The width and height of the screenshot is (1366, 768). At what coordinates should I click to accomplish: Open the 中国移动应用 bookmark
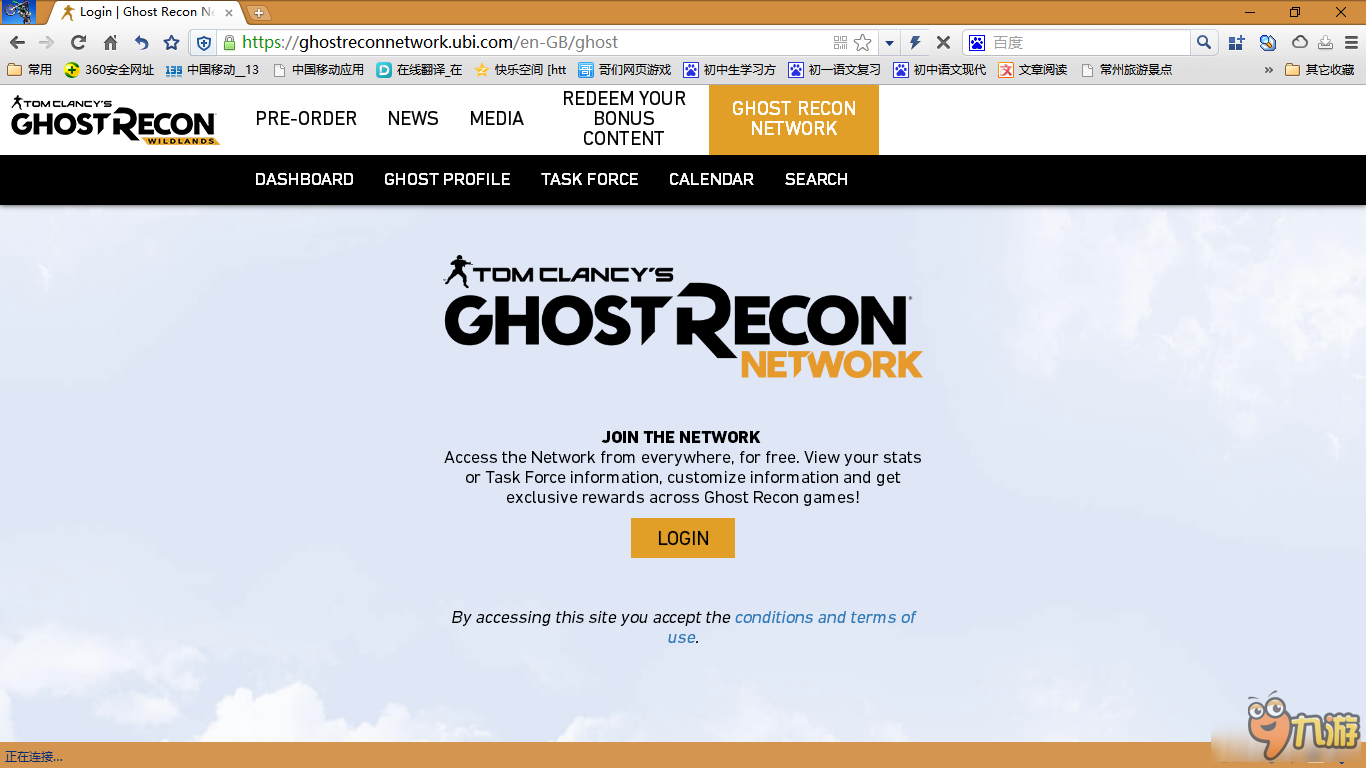click(x=318, y=70)
